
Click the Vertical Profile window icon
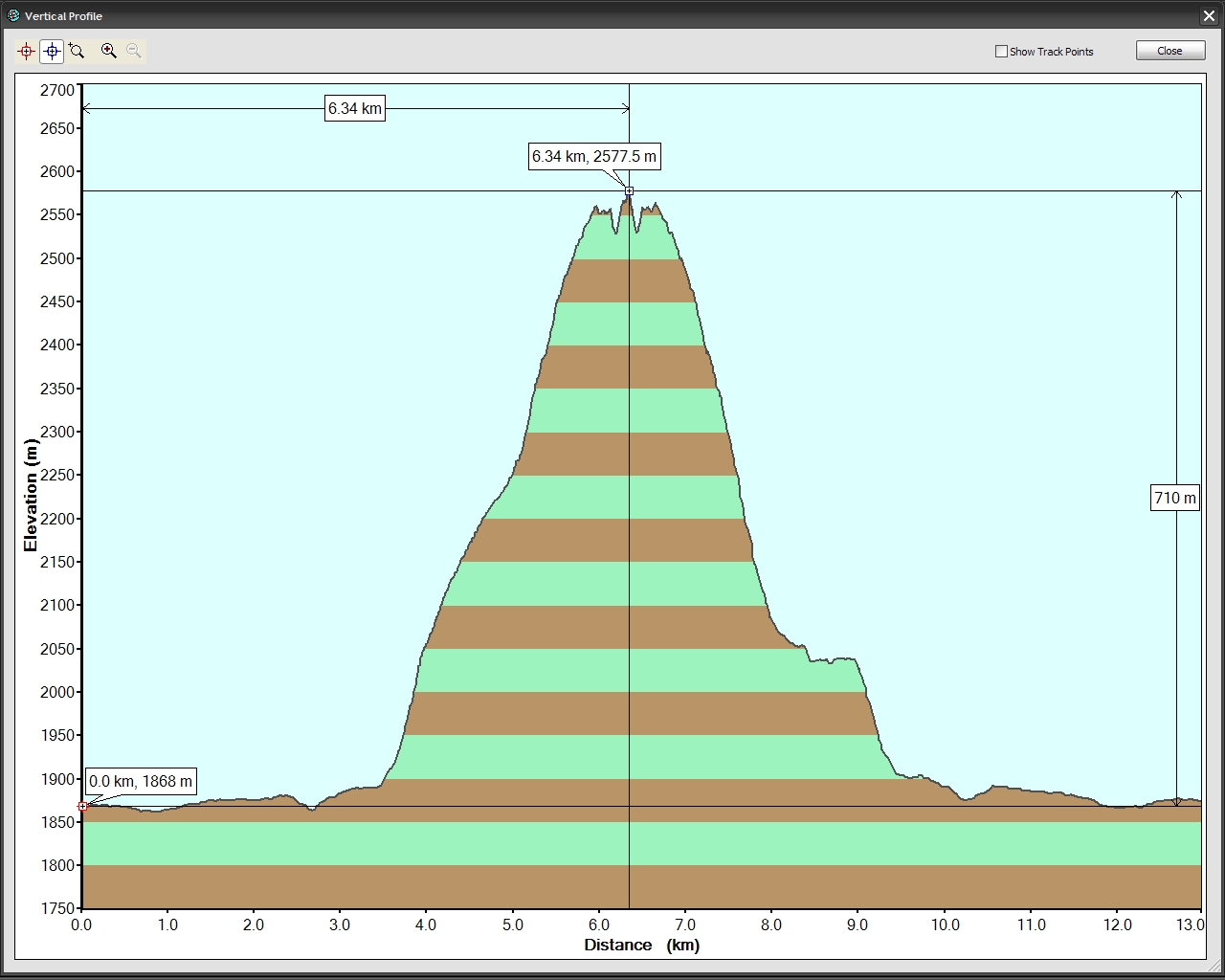(12, 15)
